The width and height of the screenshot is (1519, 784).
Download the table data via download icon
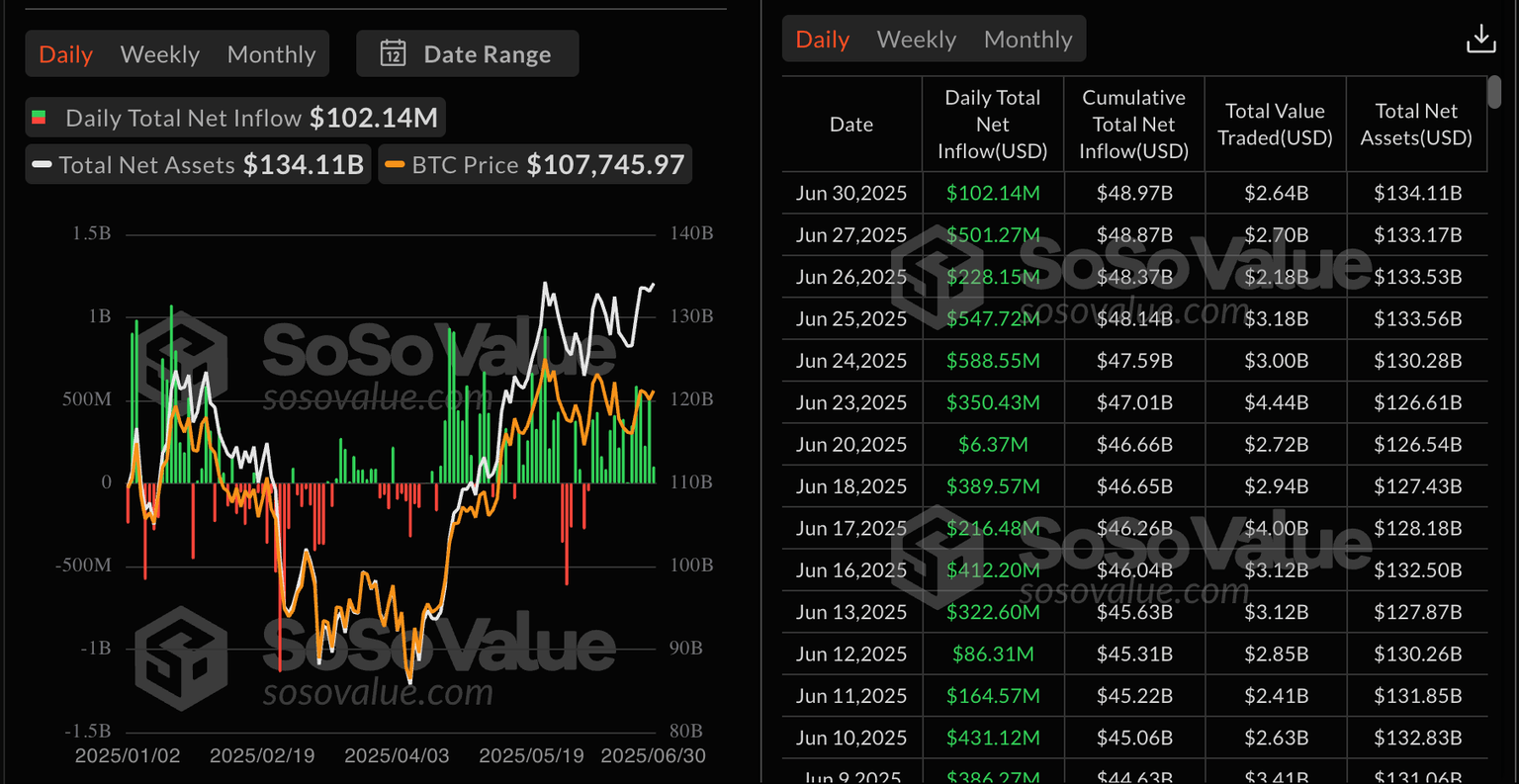click(x=1480, y=39)
